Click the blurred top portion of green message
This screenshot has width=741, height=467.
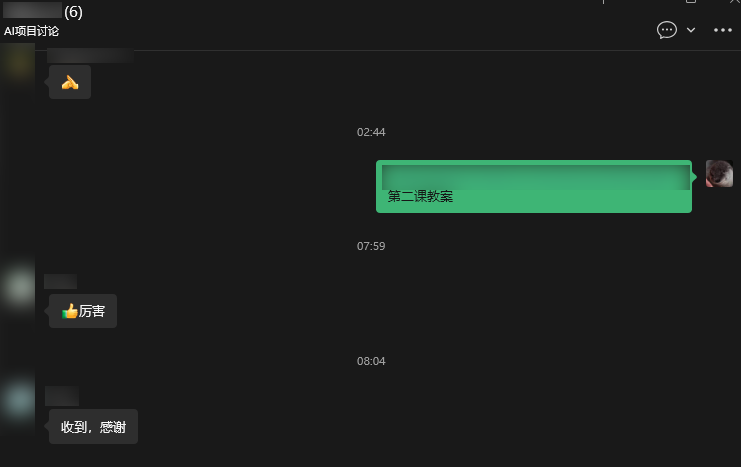pos(535,177)
